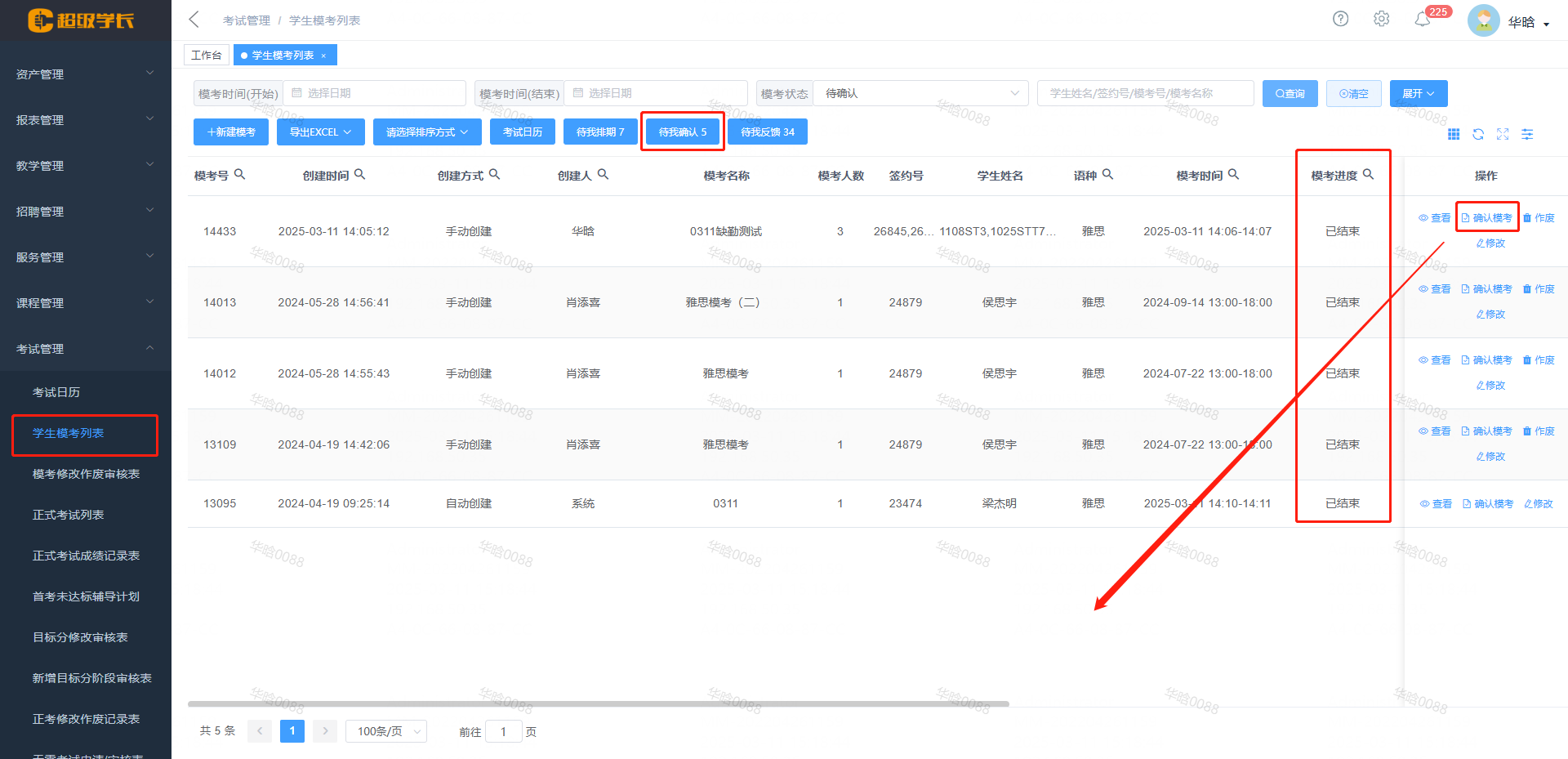Open the 导出EXCEL dropdown button
The image size is (1568, 759).
point(320,132)
